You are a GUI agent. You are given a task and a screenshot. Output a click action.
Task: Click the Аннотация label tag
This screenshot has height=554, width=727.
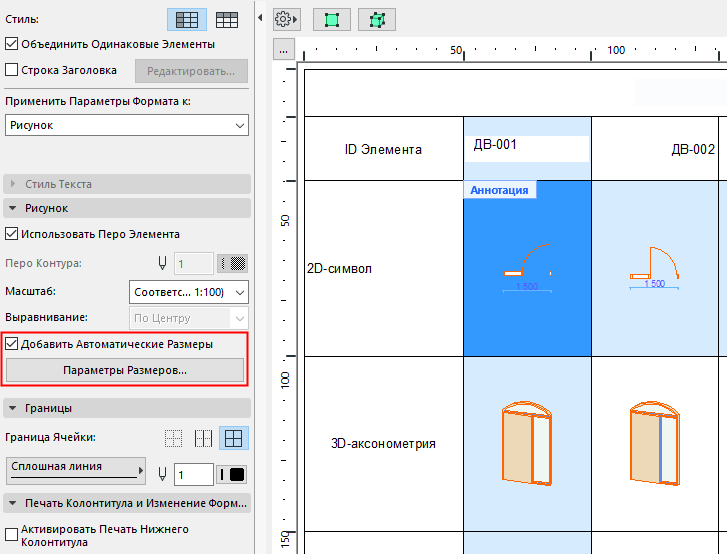499,190
